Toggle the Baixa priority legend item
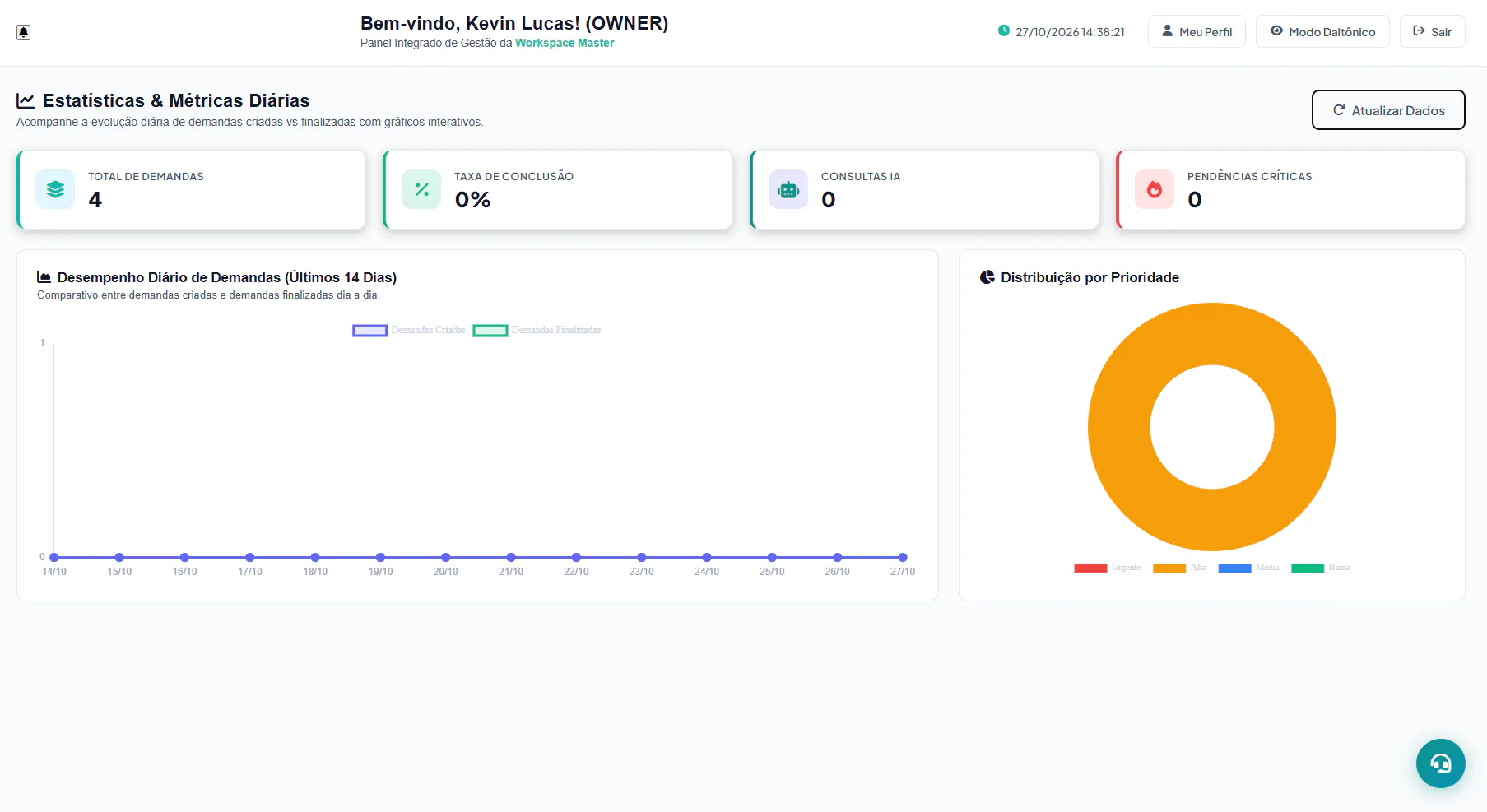 pyautogui.click(x=1321, y=568)
